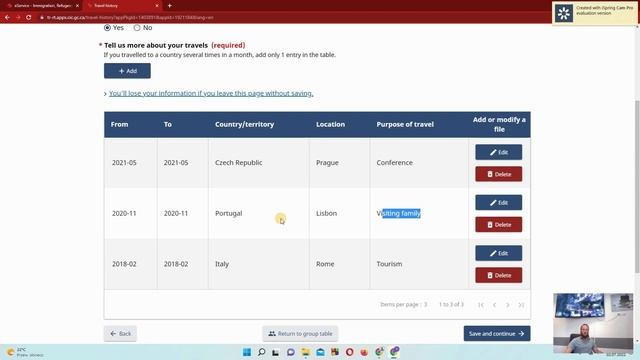Click the Conference purpose cell
This screenshot has width=640, height=360.
click(x=419, y=162)
